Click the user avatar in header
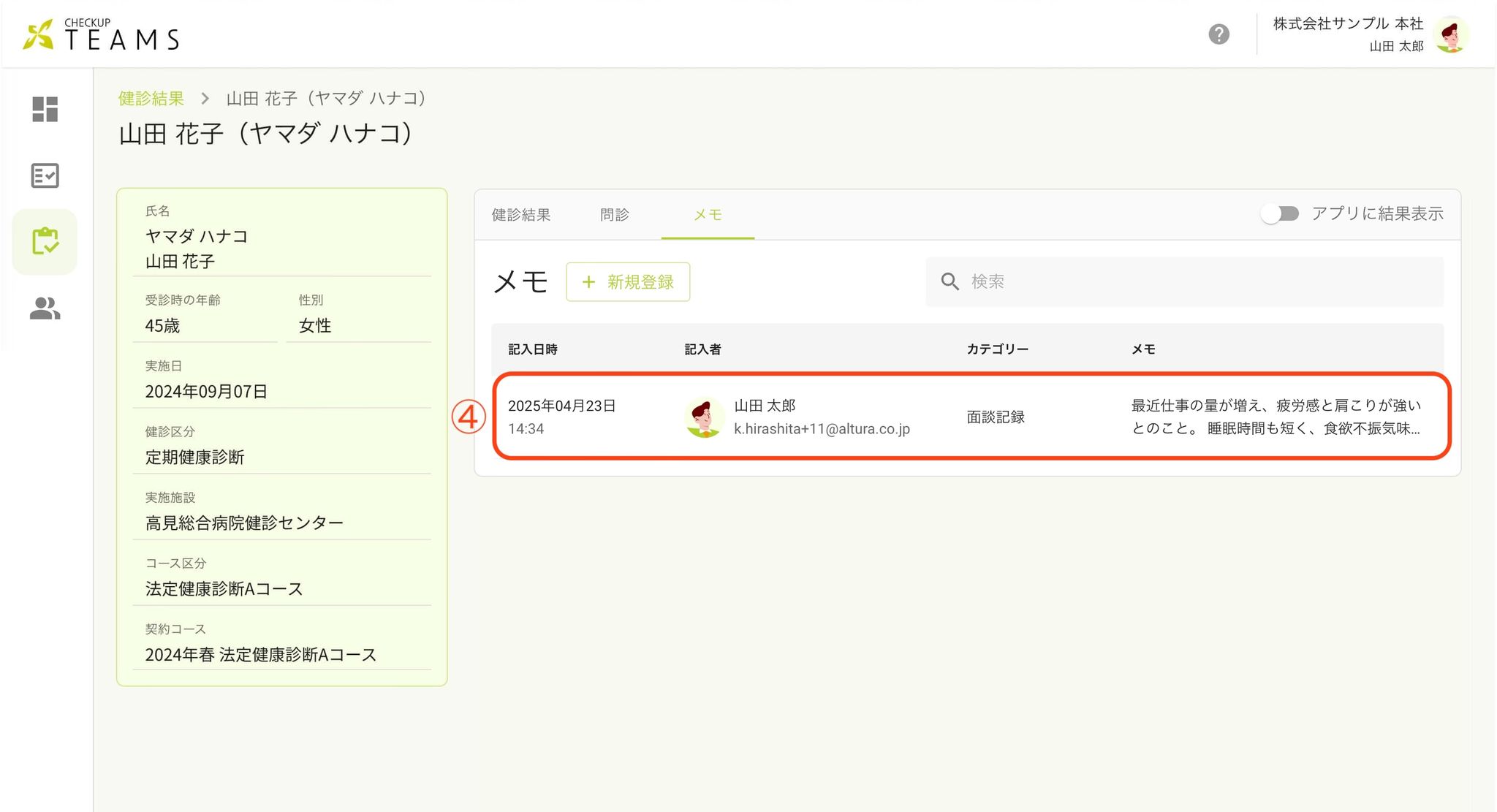This screenshot has width=1497, height=812. pyautogui.click(x=1451, y=34)
